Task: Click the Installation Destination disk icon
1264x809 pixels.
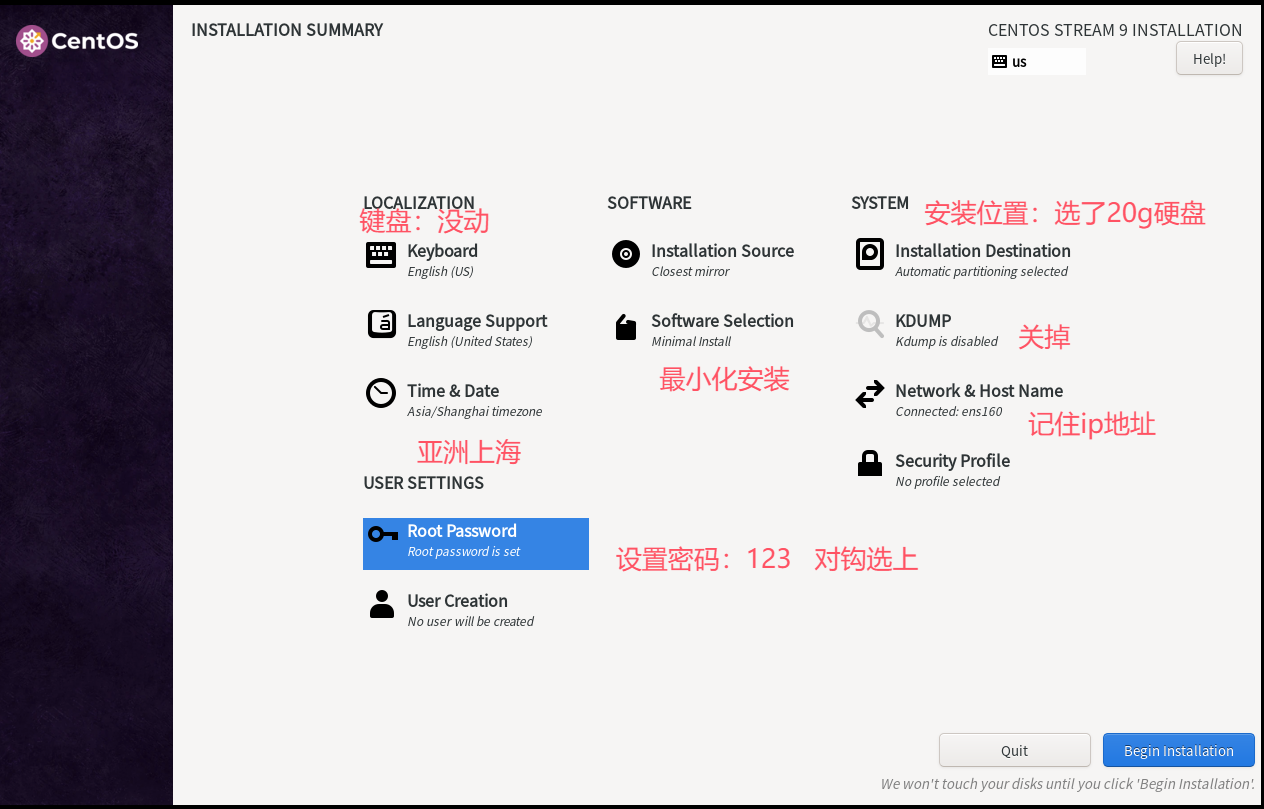Action: (870, 254)
